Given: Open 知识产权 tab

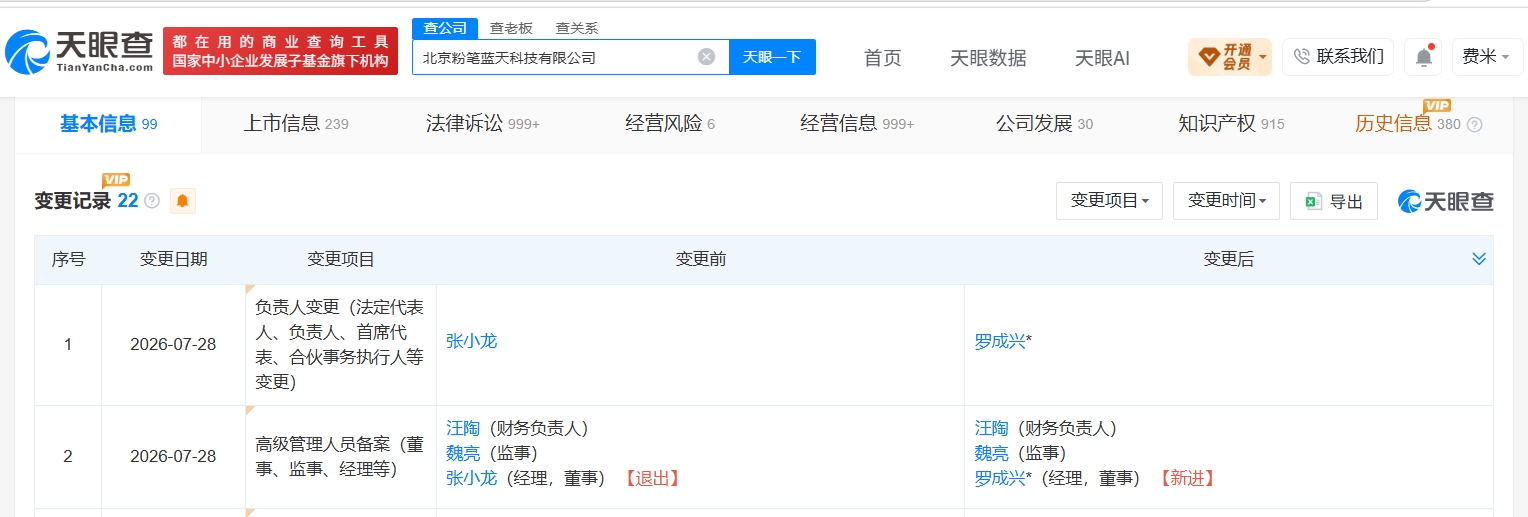Looking at the screenshot, I should pyautogui.click(x=1231, y=124).
